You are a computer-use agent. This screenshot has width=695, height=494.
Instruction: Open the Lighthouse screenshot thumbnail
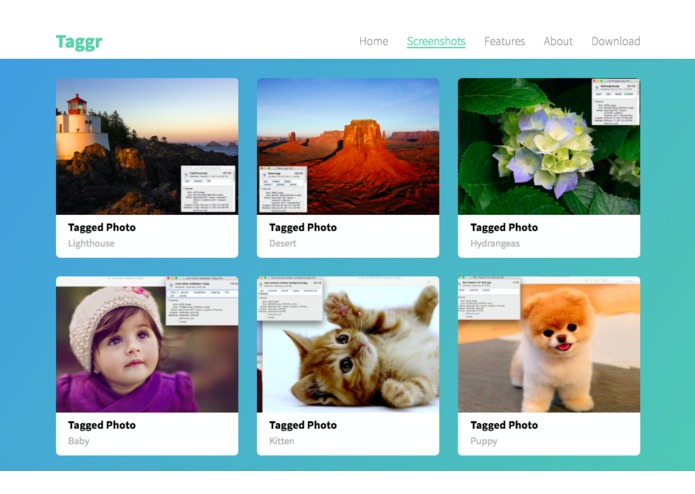[147, 146]
